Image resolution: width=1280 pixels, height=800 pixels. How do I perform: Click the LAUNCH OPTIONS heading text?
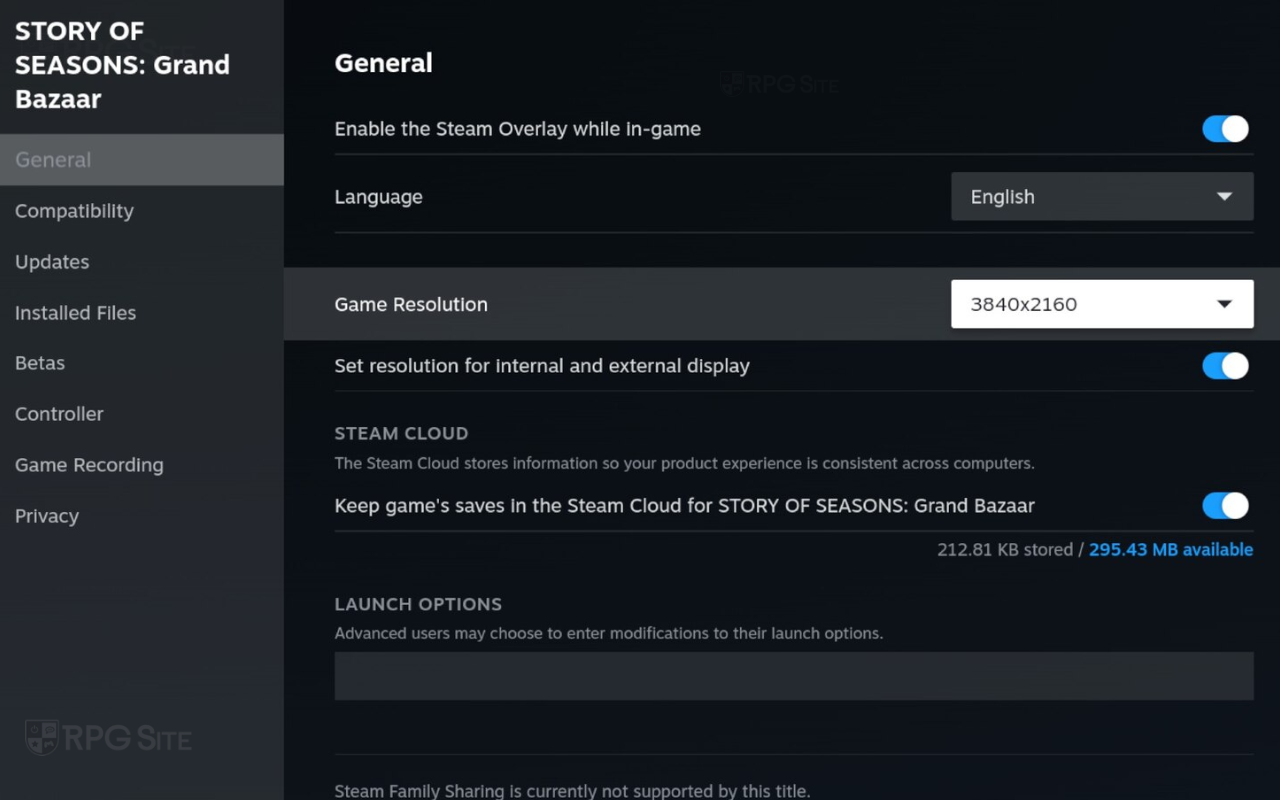coord(418,605)
